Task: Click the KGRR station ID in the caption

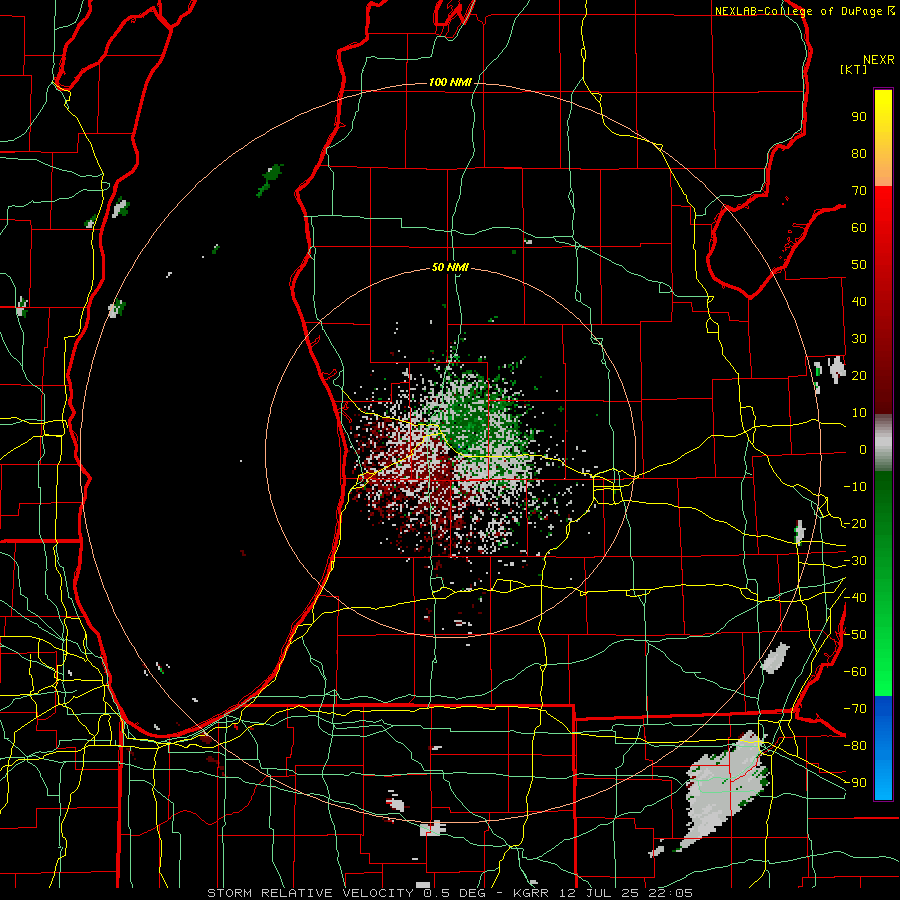Action: click(x=530, y=893)
